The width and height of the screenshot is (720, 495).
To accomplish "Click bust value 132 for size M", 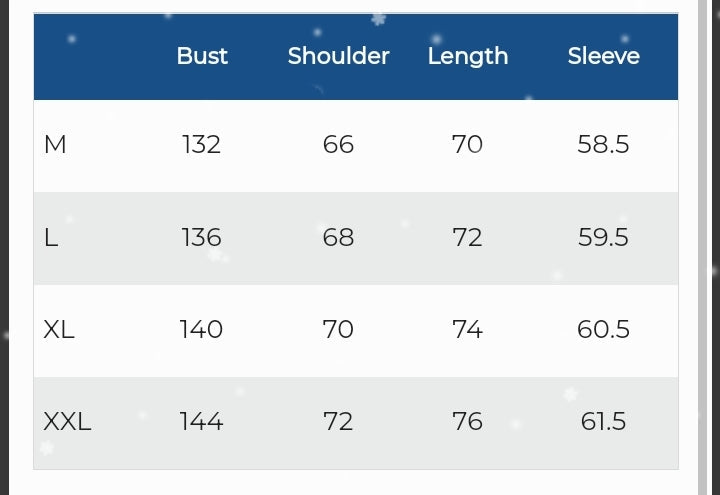I will 201,145.
